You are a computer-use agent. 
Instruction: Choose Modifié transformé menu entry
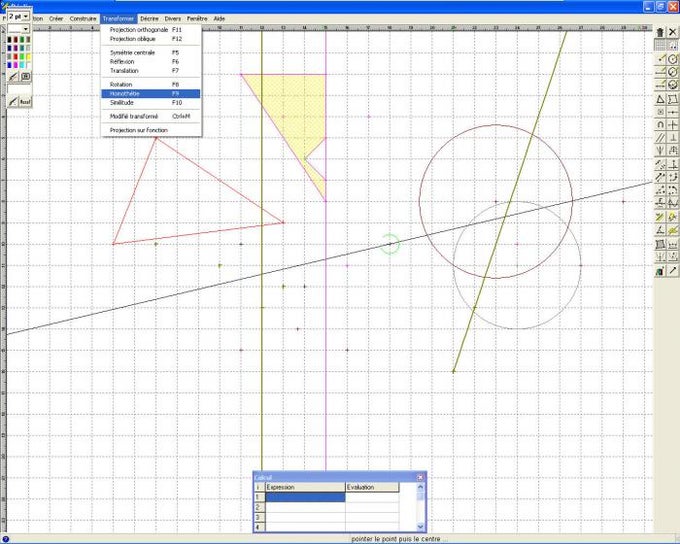tap(150, 116)
